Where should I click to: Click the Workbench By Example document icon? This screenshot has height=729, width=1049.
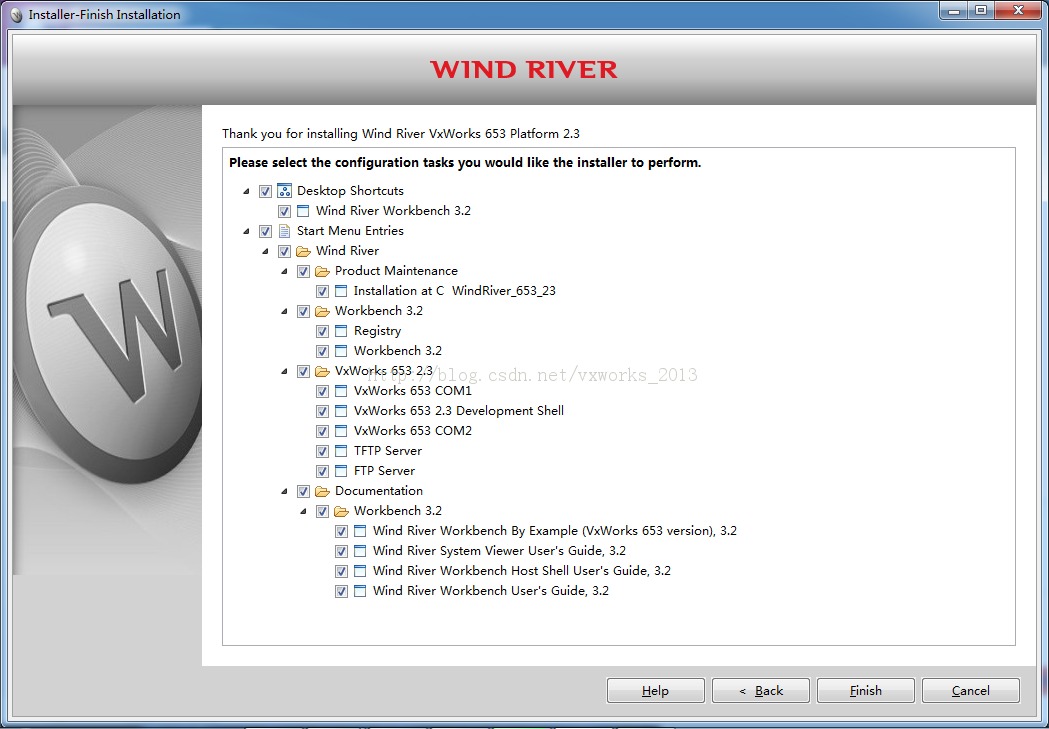360,532
